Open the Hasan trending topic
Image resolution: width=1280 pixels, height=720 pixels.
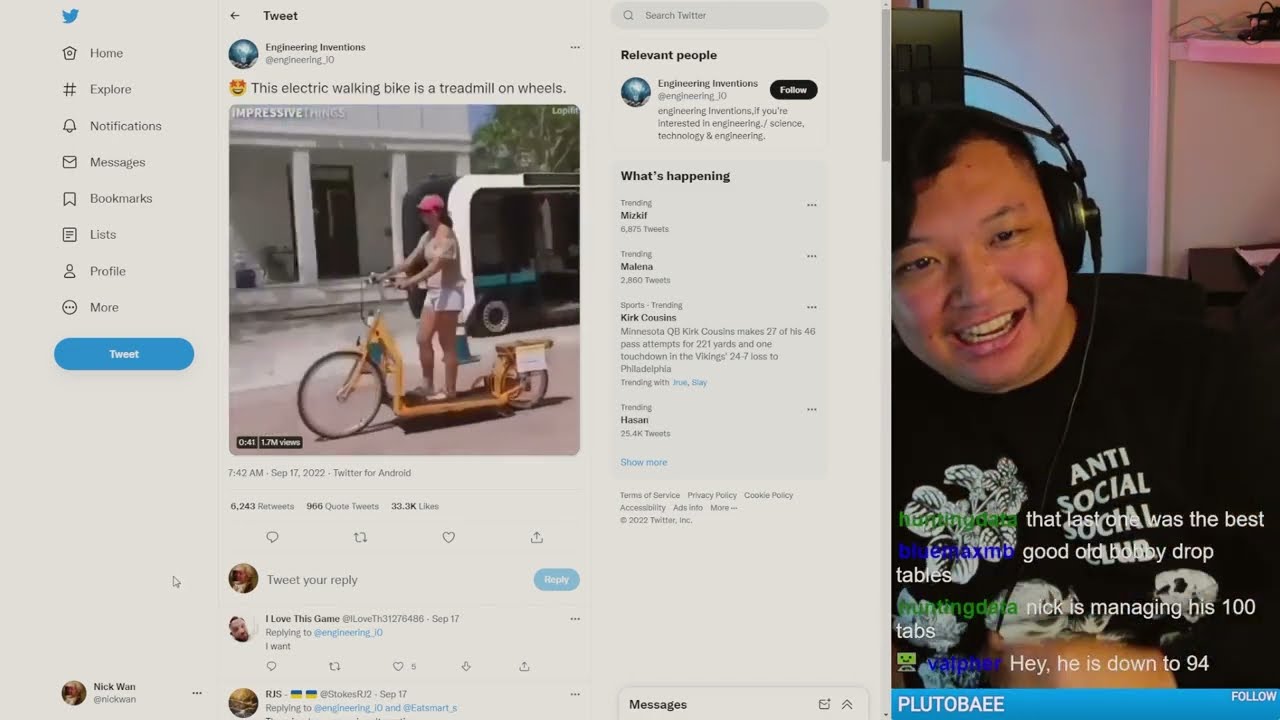coord(634,420)
